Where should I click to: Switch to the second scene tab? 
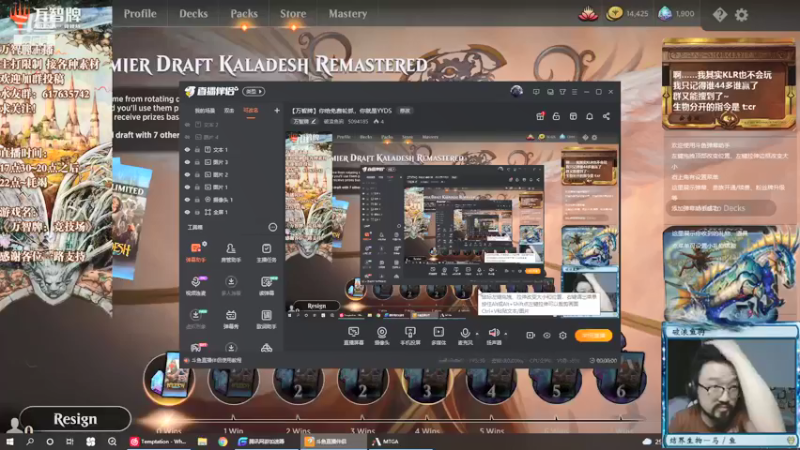point(229,111)
